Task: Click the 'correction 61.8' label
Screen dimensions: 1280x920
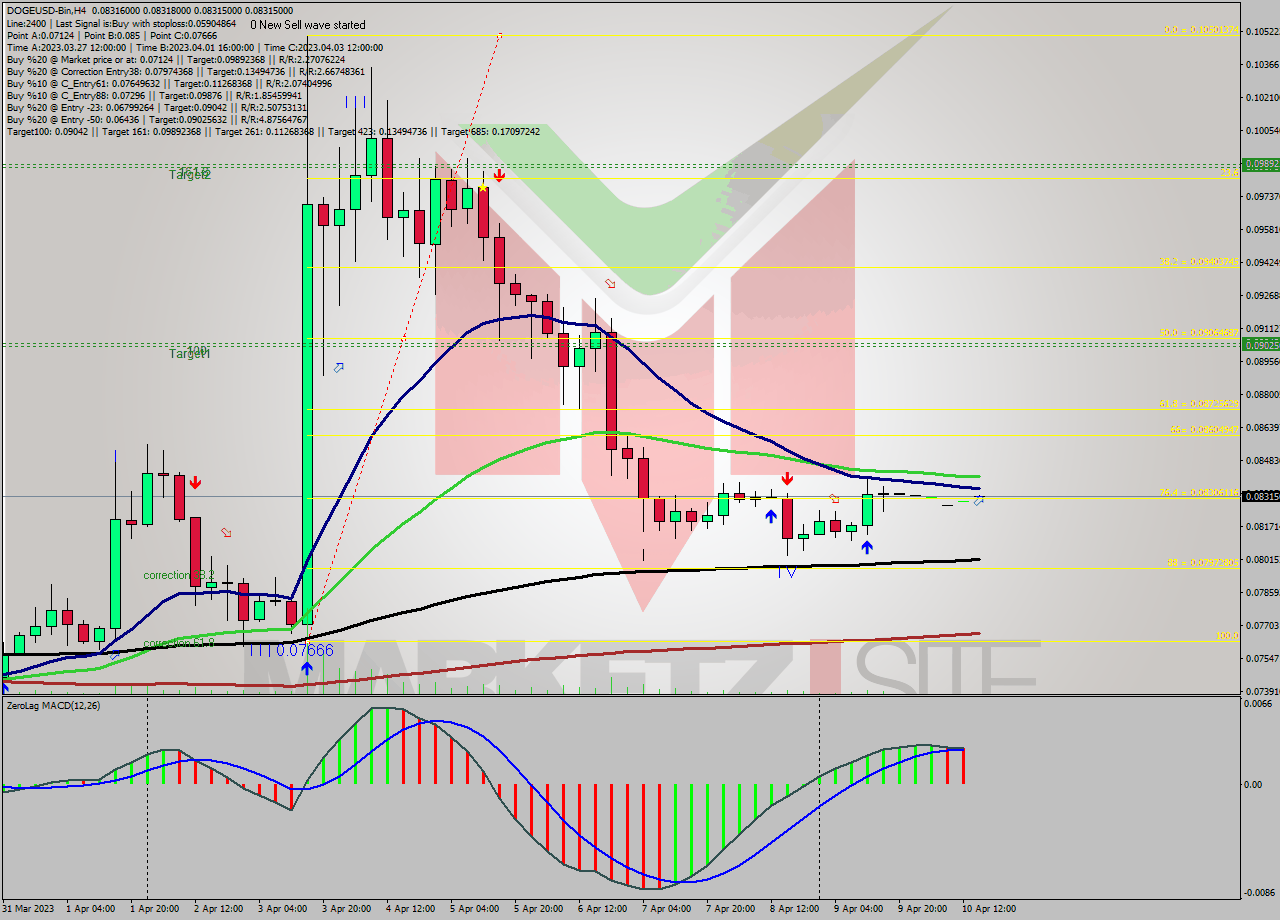Action: pos(178,643)
